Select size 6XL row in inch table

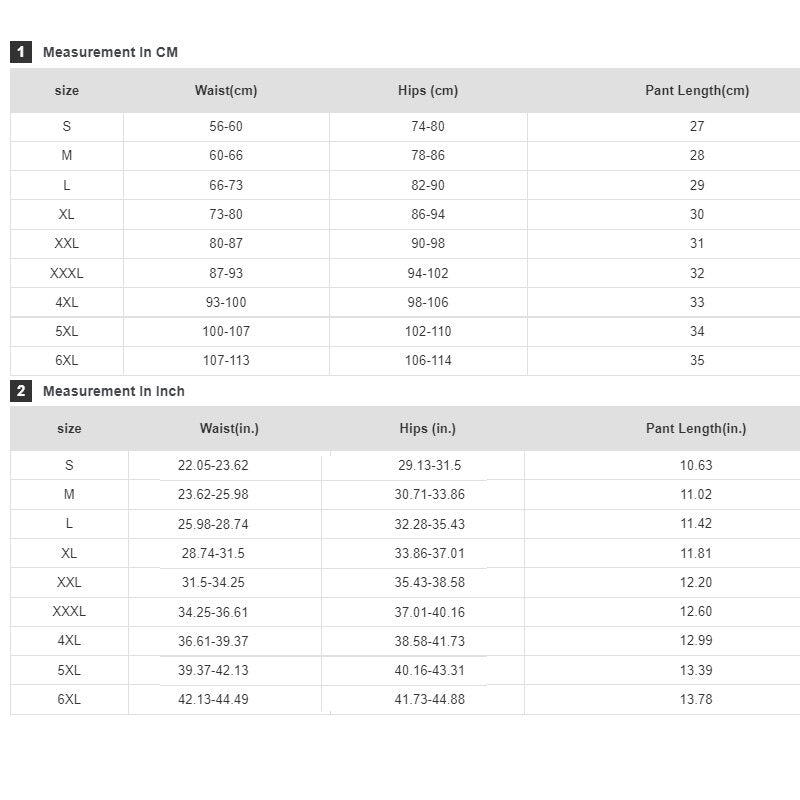(x=69, y=699)
